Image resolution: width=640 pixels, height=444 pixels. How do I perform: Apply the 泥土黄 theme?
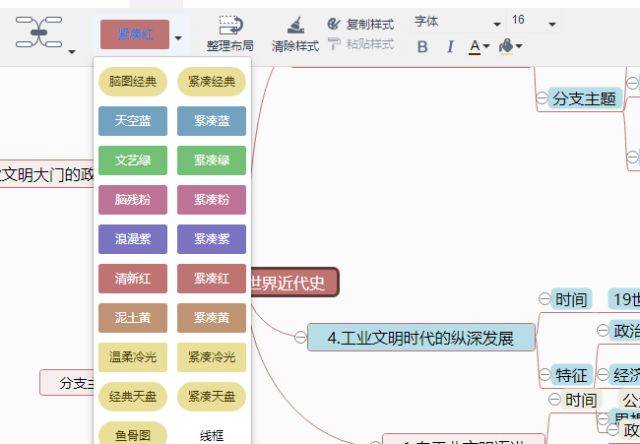[x=133, y=318]
